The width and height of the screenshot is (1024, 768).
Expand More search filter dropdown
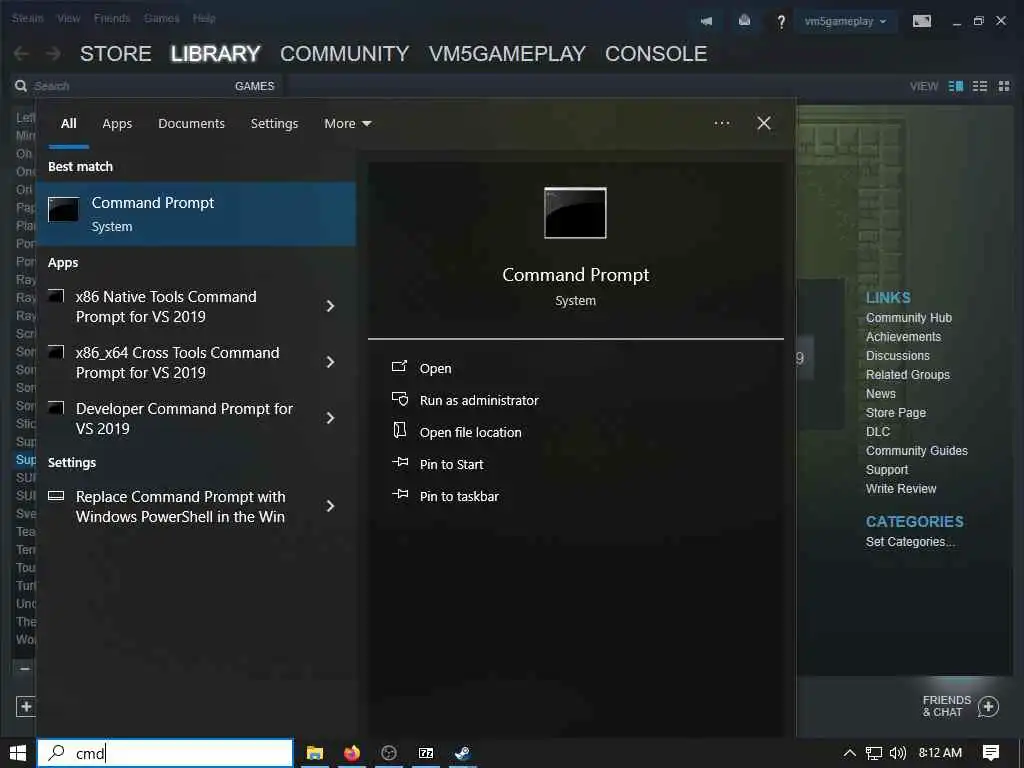[347, 123]
